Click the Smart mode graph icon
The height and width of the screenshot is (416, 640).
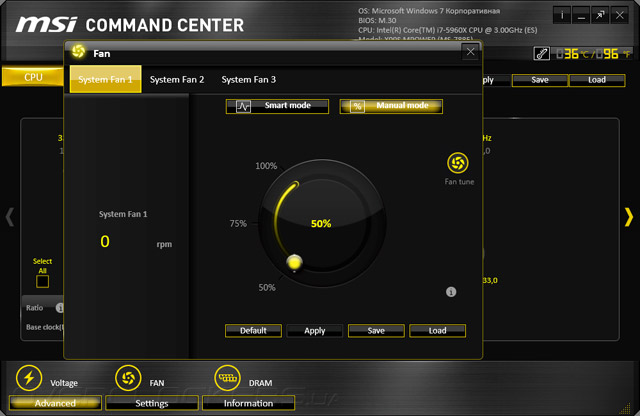coord(243,107)
